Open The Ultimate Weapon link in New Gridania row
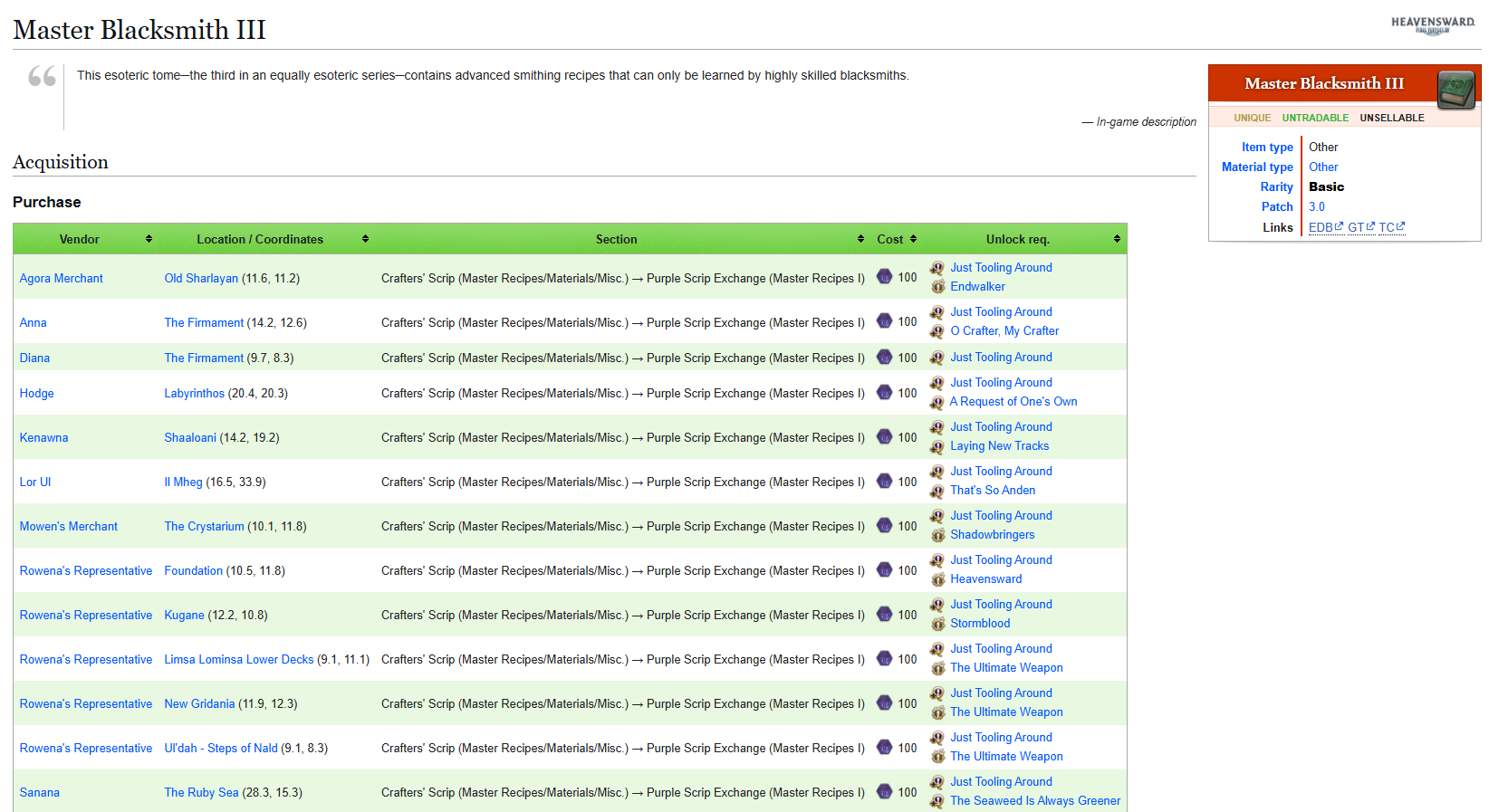 coord(1006,712)
